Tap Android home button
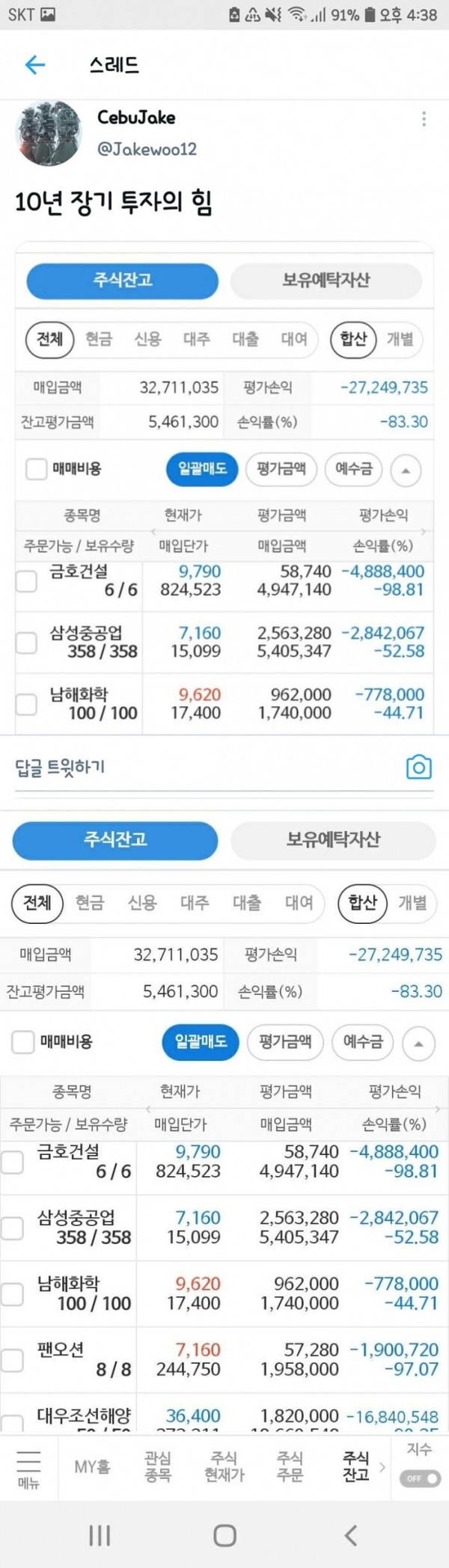The image size is (449, 1568). click(x=224, y=1536)
